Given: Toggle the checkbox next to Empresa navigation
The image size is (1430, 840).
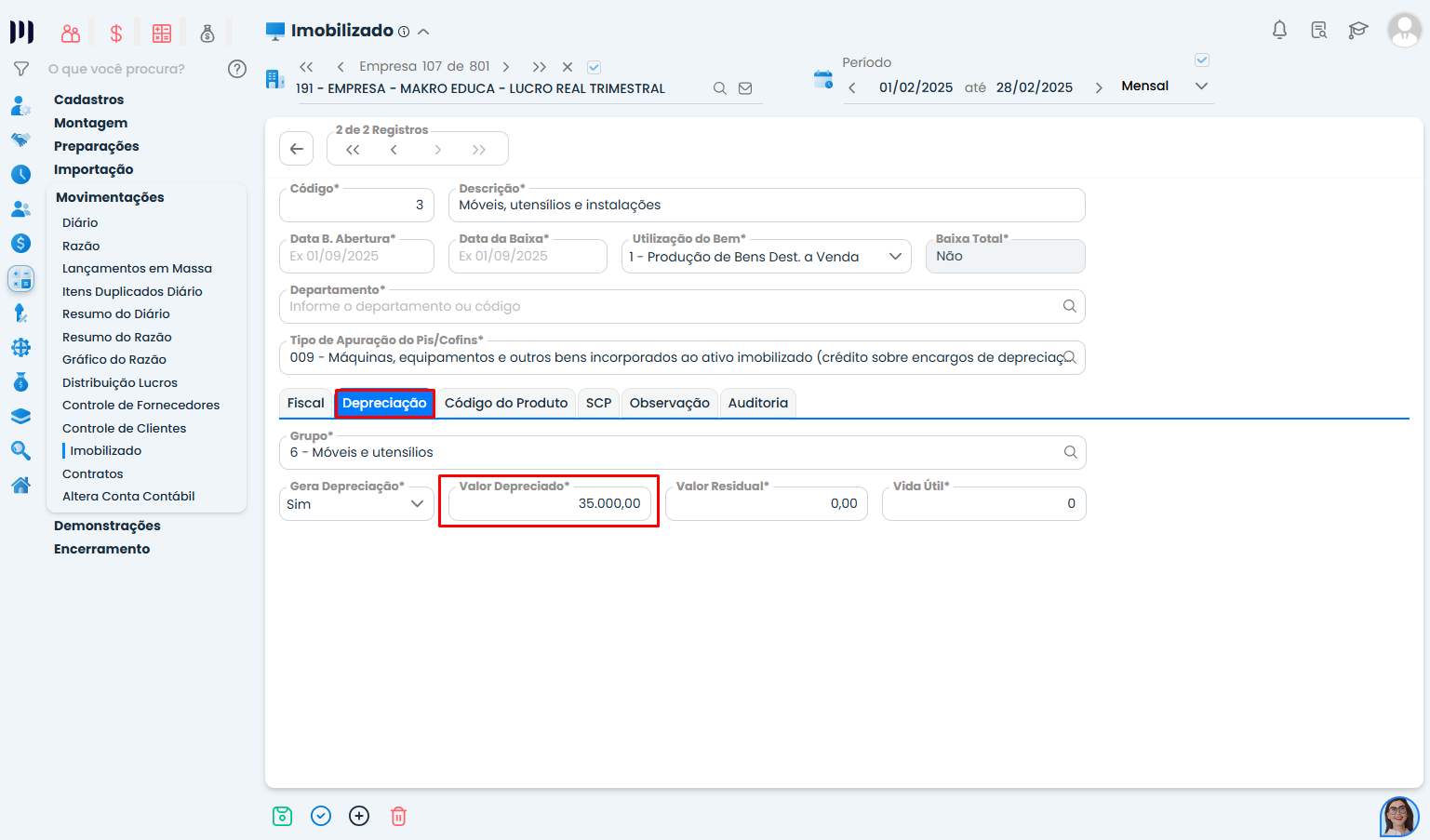Looking at the screenshot, I should click(595, 67).
